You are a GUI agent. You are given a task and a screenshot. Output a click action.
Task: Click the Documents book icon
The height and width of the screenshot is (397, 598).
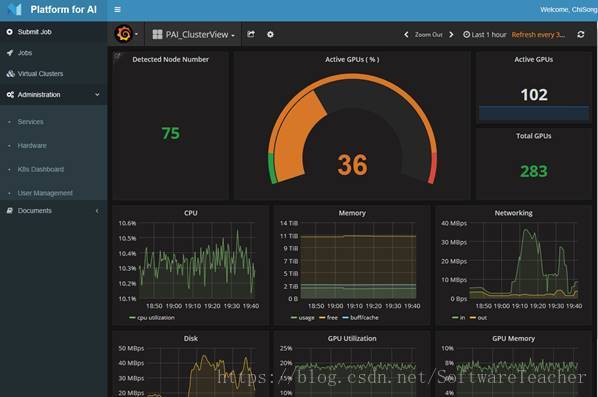pyautogui.click(x=10, y=211)
